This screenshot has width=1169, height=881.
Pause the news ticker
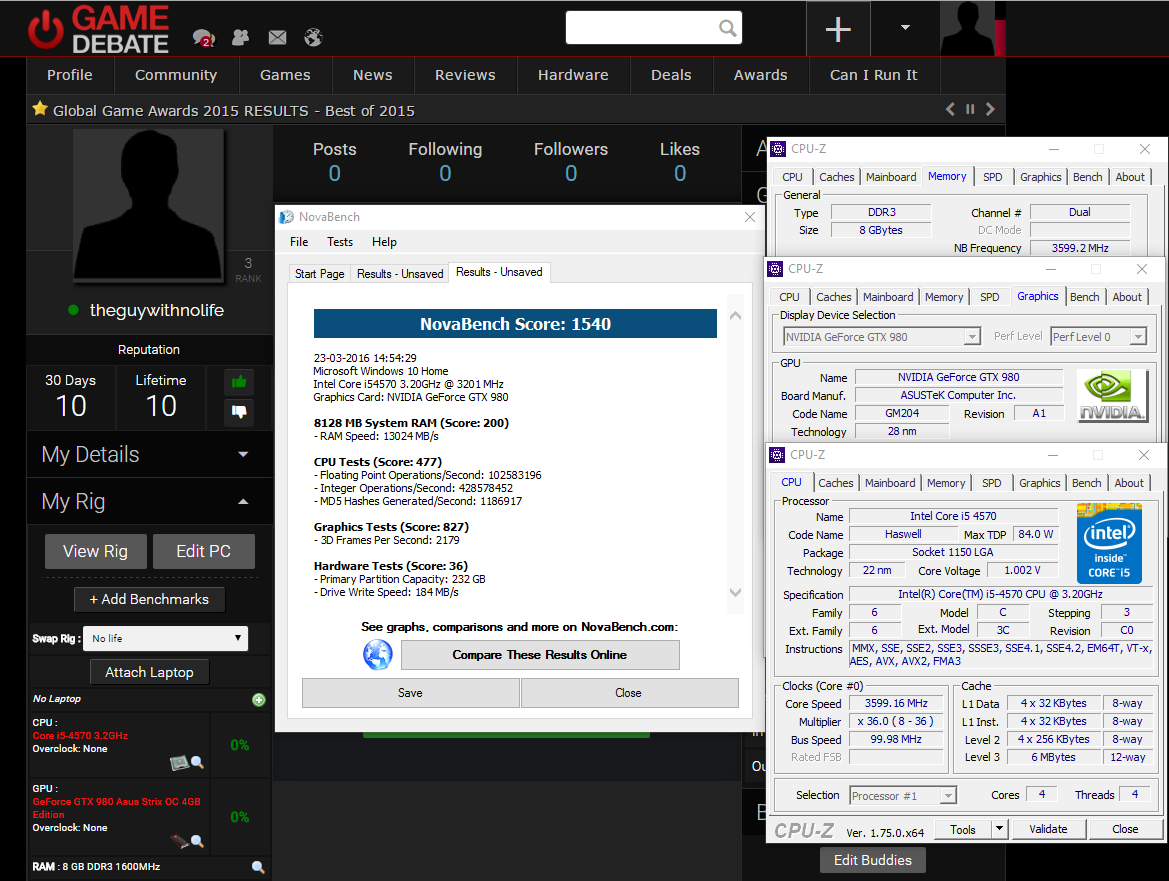(x=970, y=110)
